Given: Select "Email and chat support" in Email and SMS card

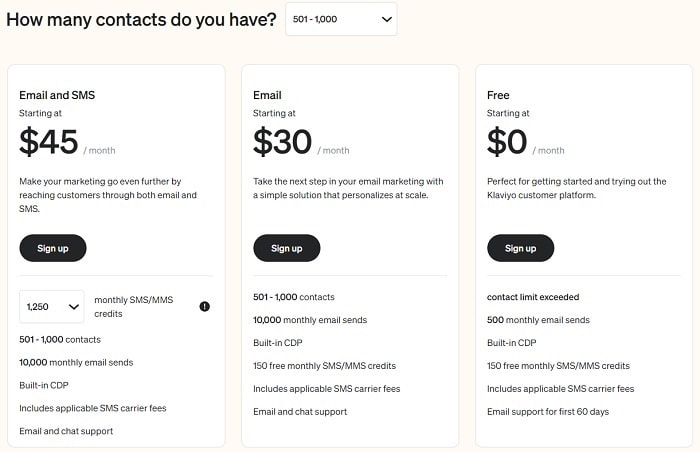Looking at the screenshot, I should click(x=66, y=431).
